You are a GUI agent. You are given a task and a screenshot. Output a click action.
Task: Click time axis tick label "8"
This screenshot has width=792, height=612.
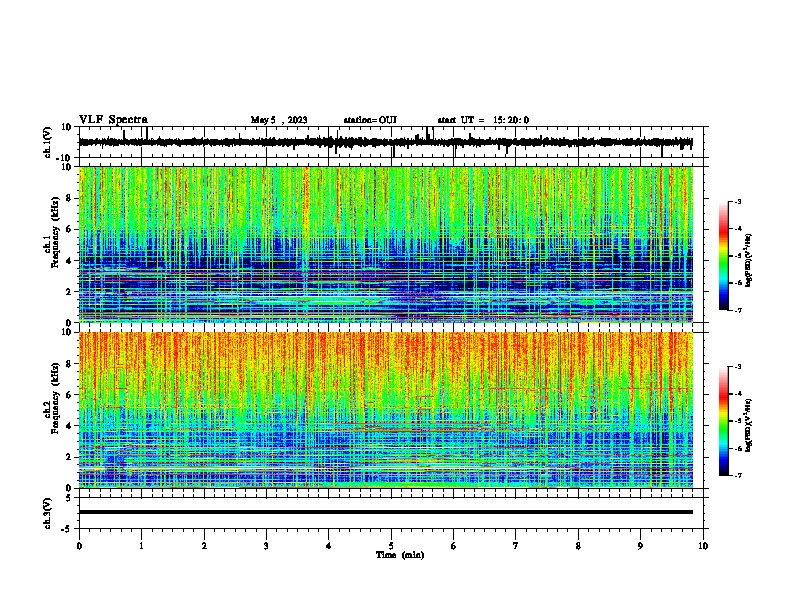[578, 546]
